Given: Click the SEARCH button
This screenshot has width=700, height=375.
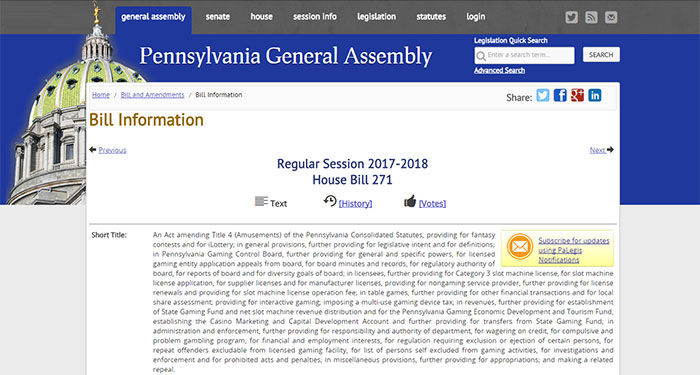Looking at the screenshot, I should tap(601, 54).
